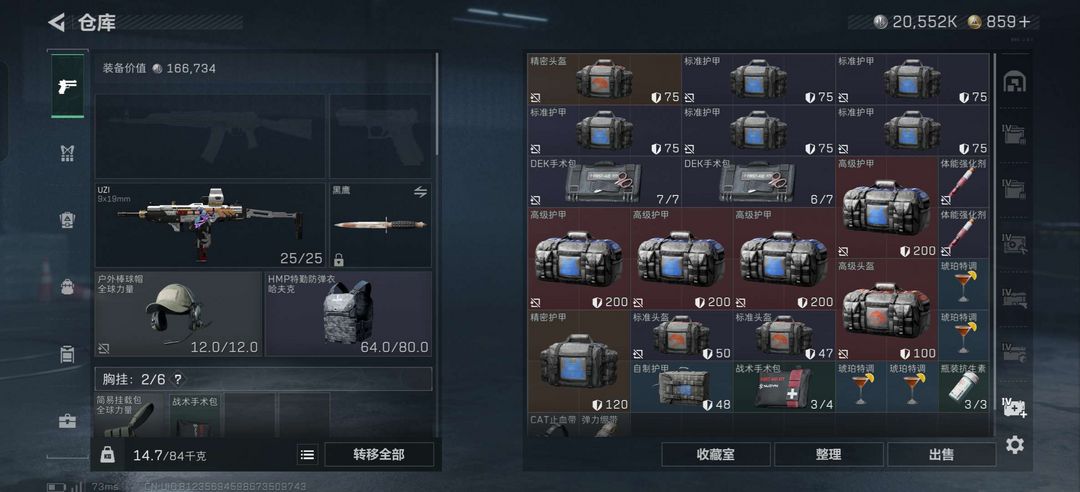Swap the 黑鹰 knife using arrows icon

tap(420, 192)
